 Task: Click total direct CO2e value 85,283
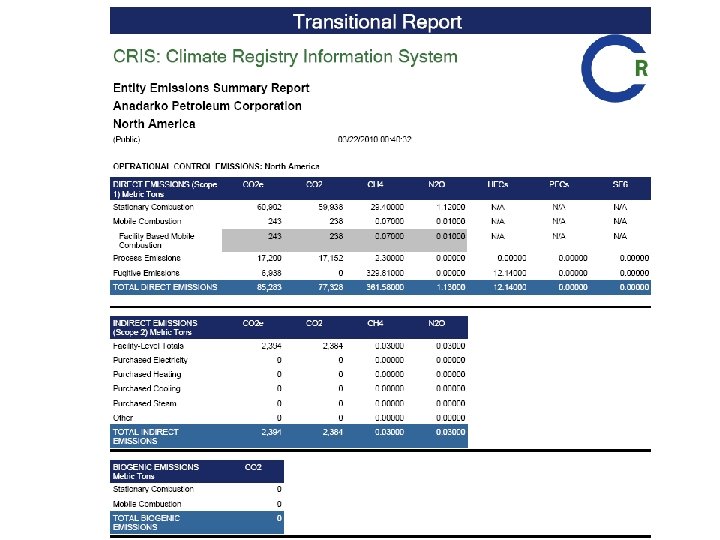tap(269, 287)
